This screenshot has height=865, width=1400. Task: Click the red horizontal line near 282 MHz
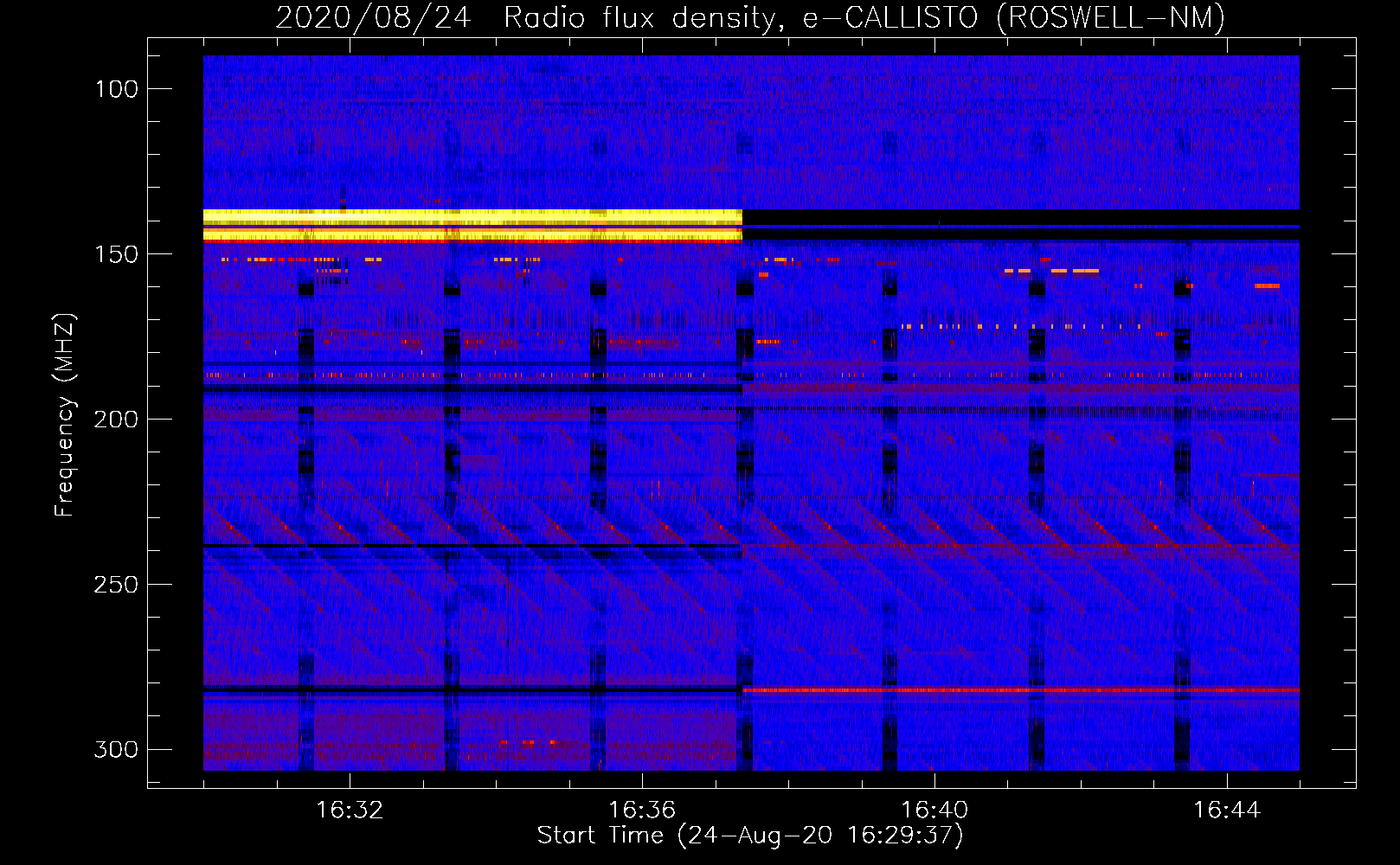click(1021, 690)
